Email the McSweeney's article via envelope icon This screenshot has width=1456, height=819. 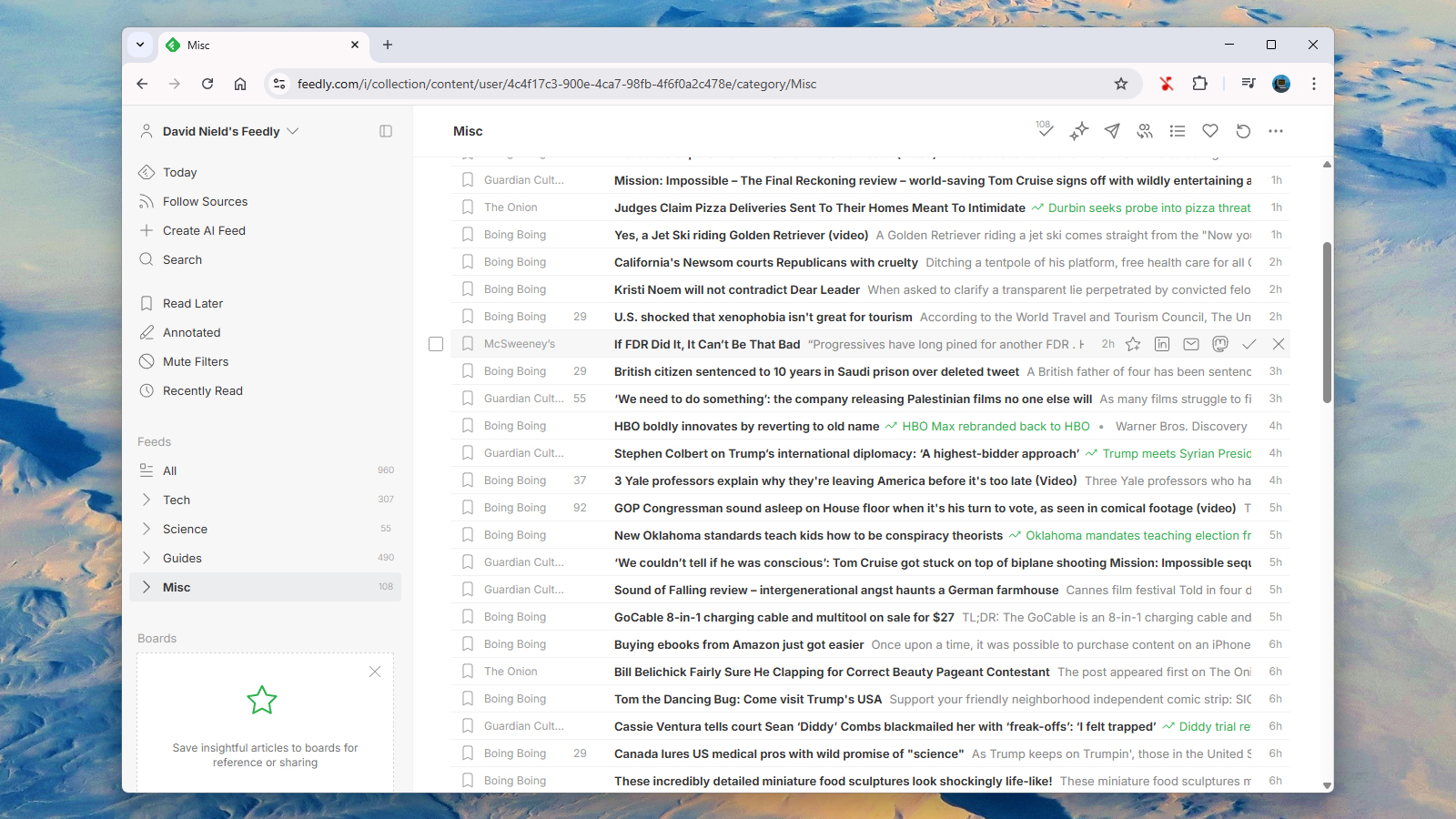pyautogui.click(x=1191, y=344)
